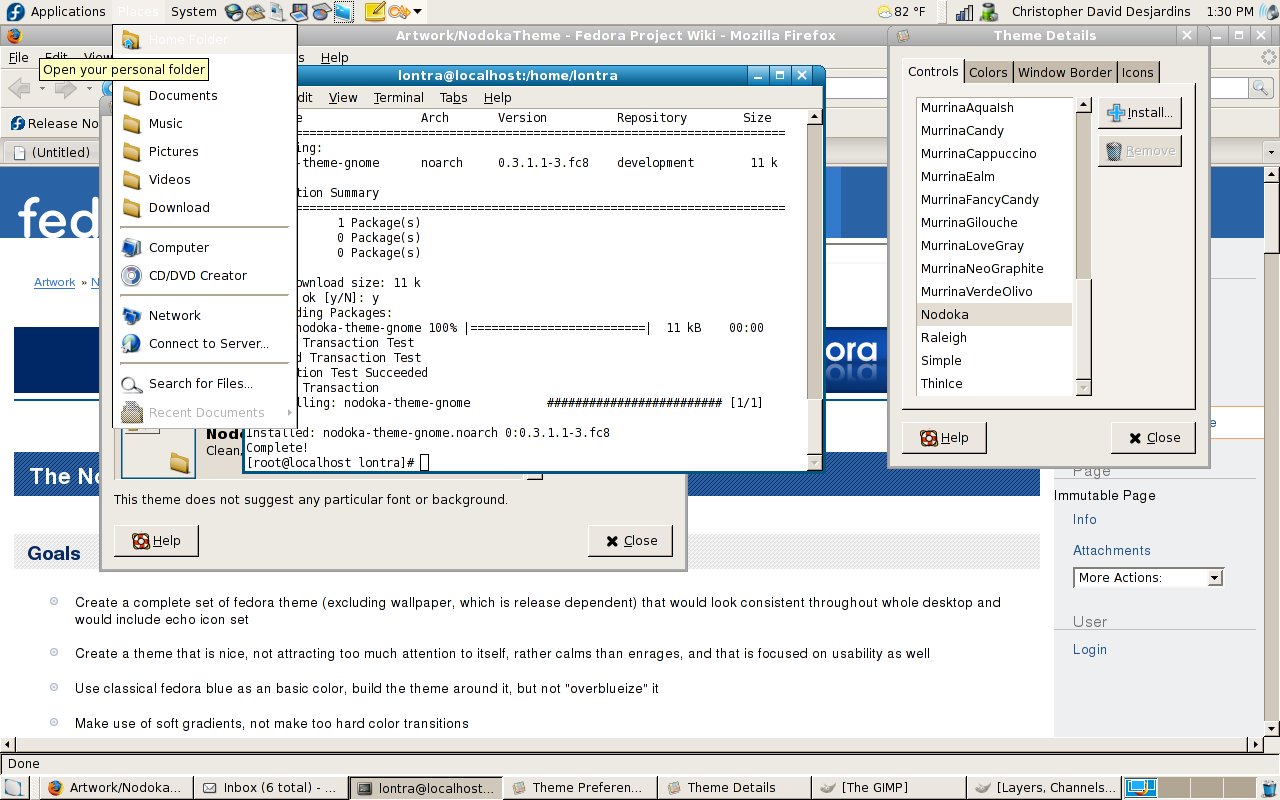The width and height of the screenshot is (1280, 800).
Task: Switch to the Inbox (6 total) taskbar window
Action: point(271,788)
